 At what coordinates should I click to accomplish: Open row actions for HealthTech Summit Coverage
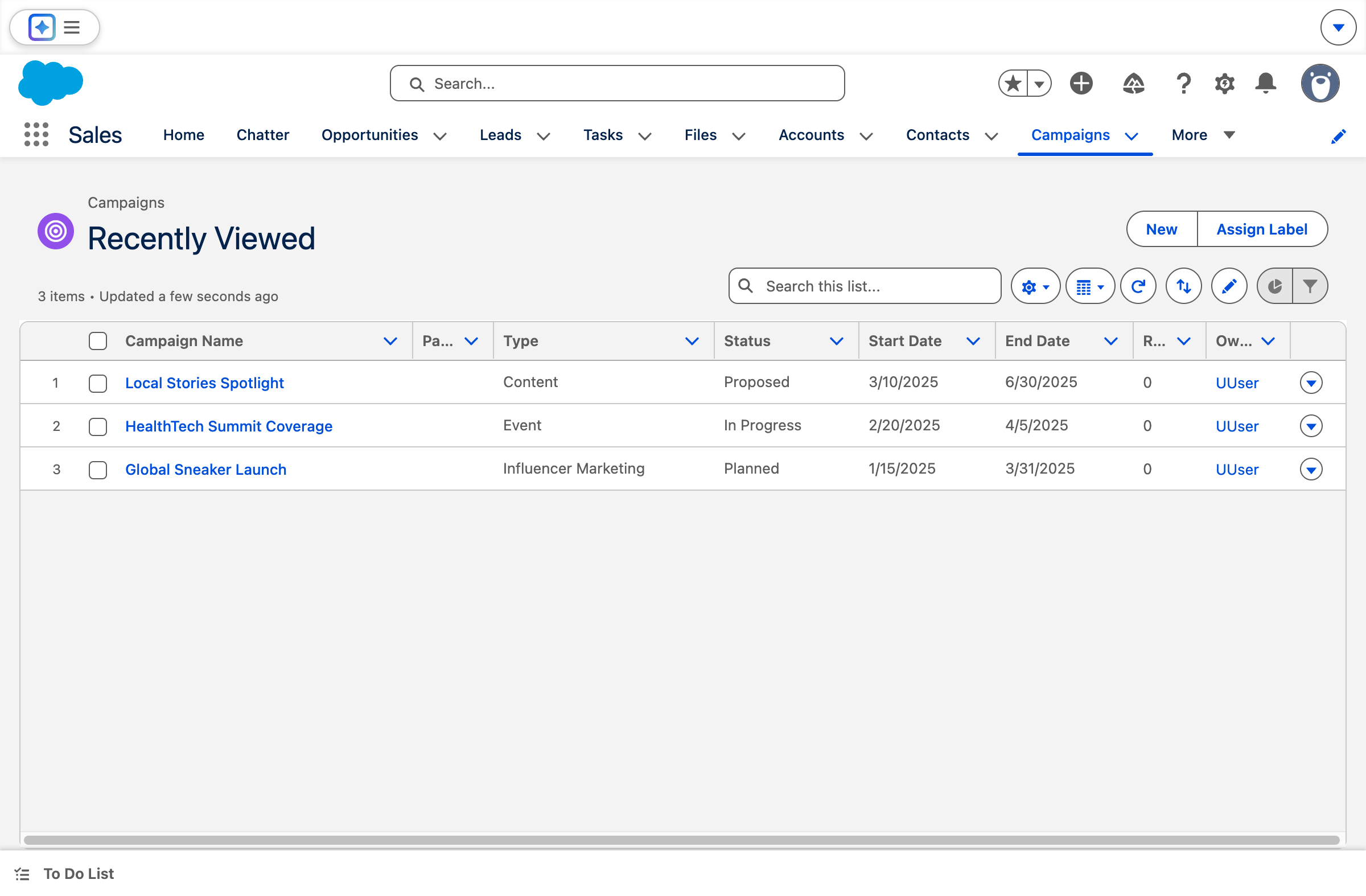(x=1311, y=426)
